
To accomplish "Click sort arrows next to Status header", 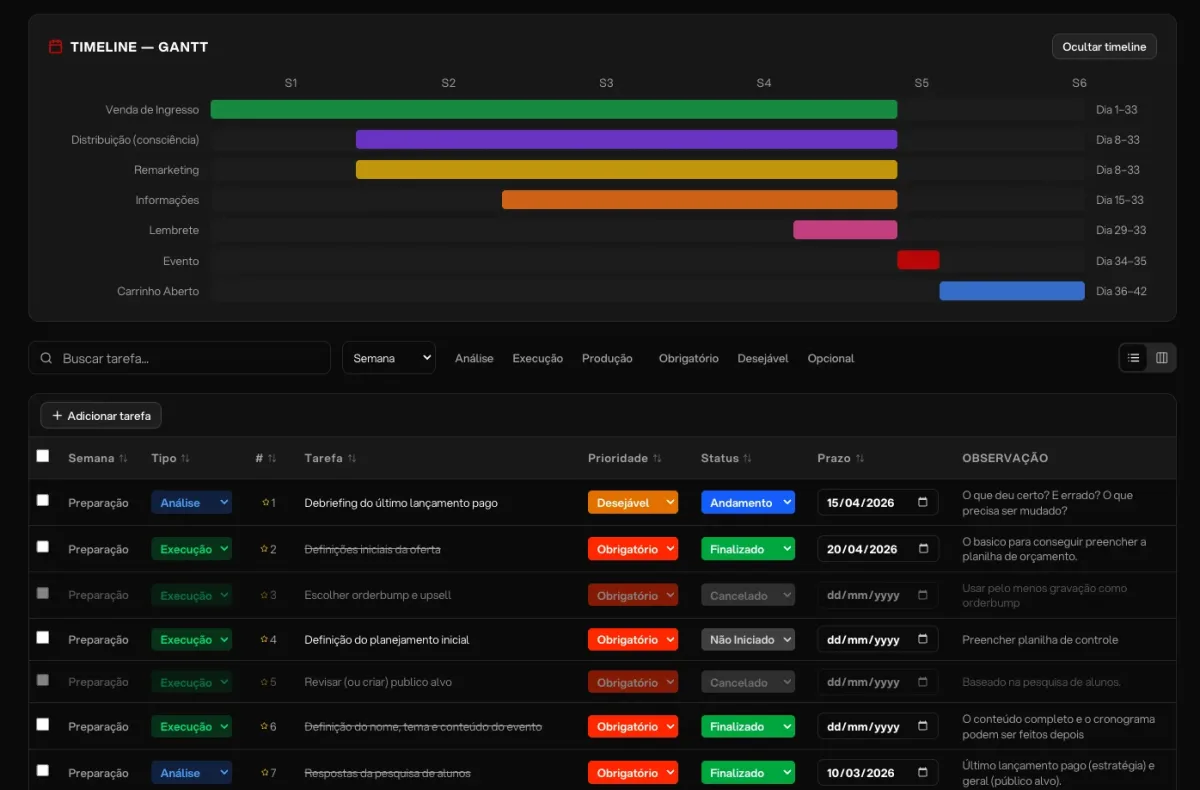I will point(747,458).
